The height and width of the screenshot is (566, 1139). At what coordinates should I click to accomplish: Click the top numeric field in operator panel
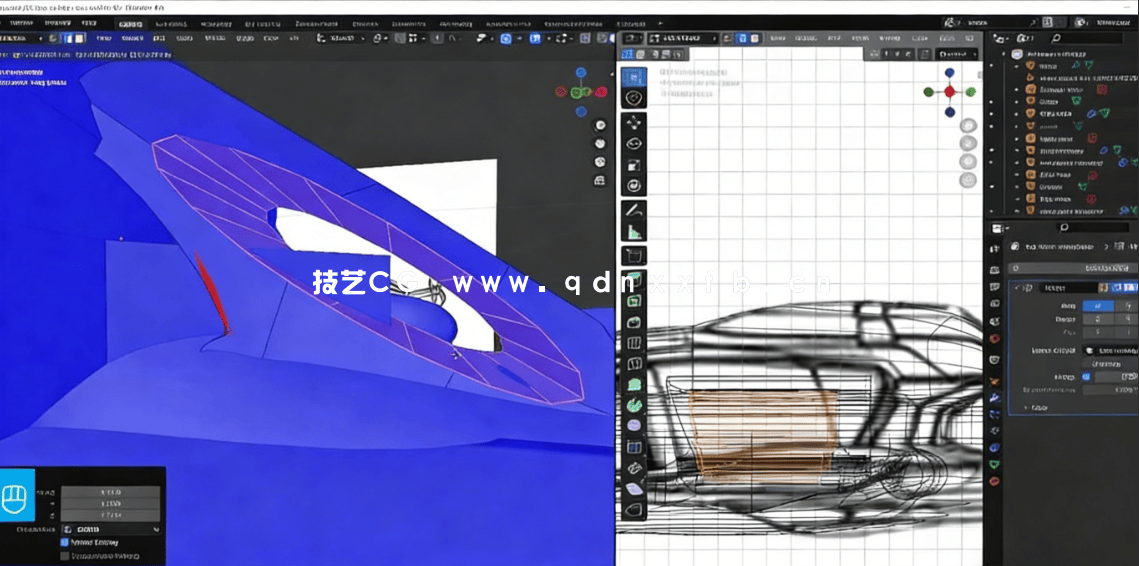click(111, 492)
